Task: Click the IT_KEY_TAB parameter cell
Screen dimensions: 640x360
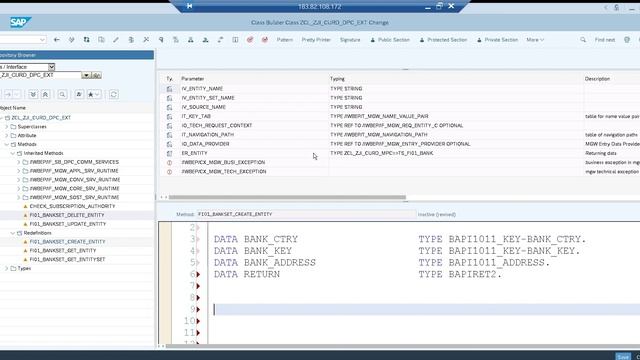Action: point(254,116)
